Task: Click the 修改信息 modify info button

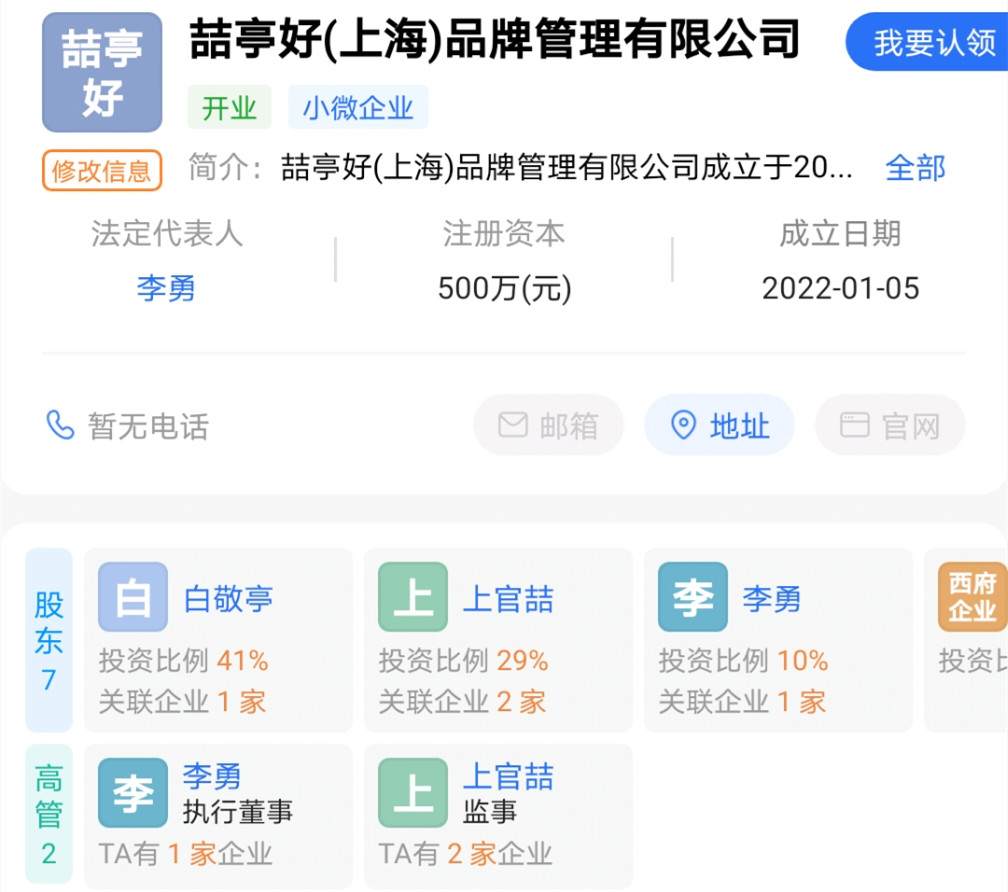Action: pos(100,170)
